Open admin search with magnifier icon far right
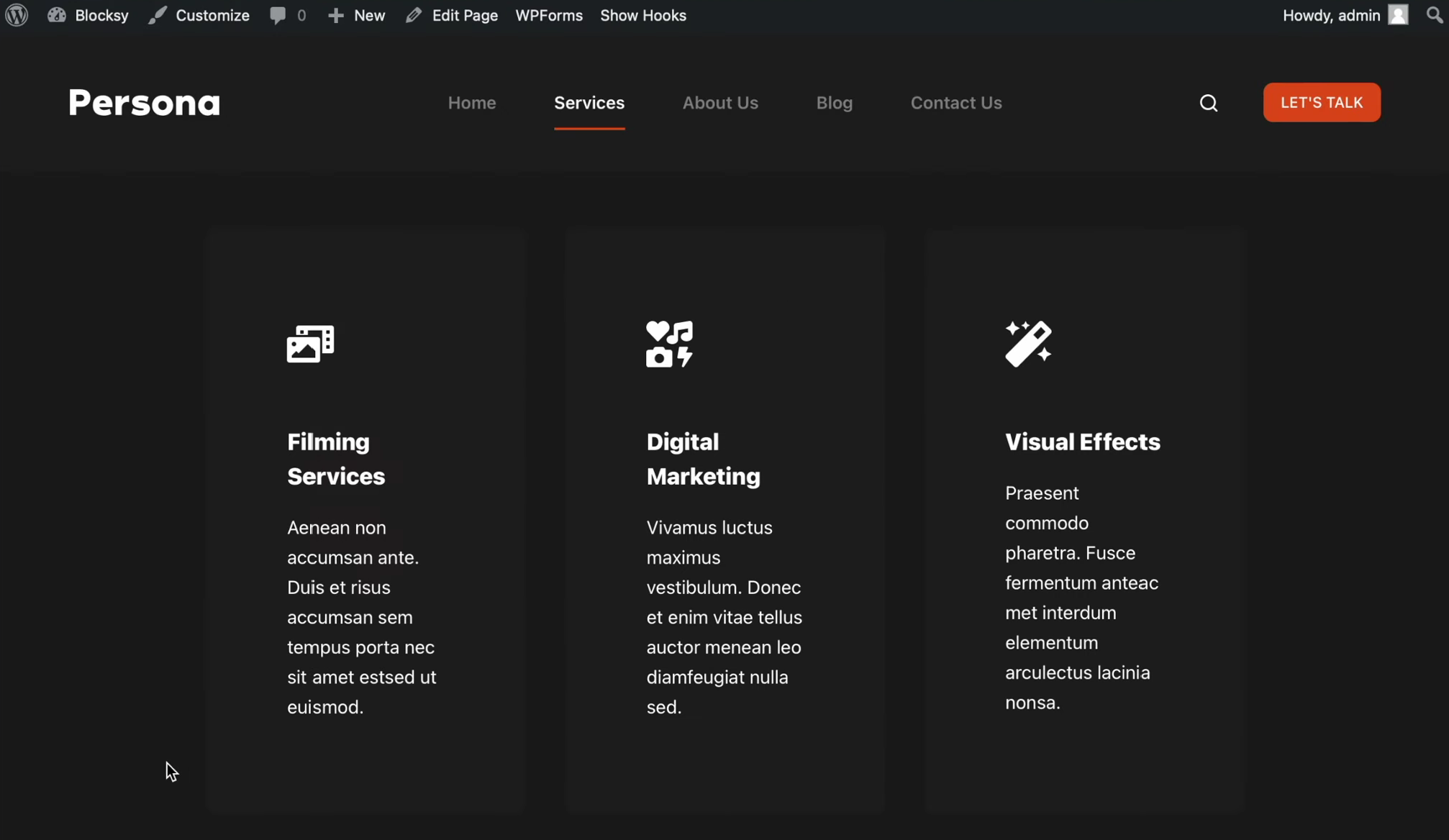Viewport: 1449px width, 840px height. [1433, 15]
